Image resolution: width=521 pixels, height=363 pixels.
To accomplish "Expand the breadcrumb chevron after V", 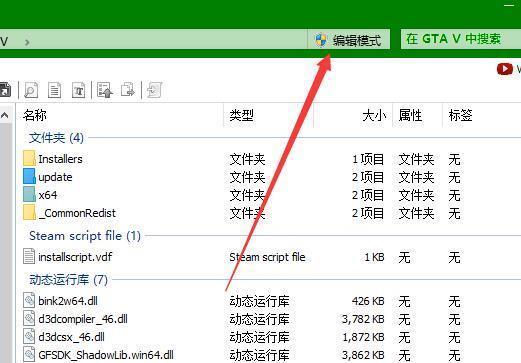I will click(x=27, y=42).
